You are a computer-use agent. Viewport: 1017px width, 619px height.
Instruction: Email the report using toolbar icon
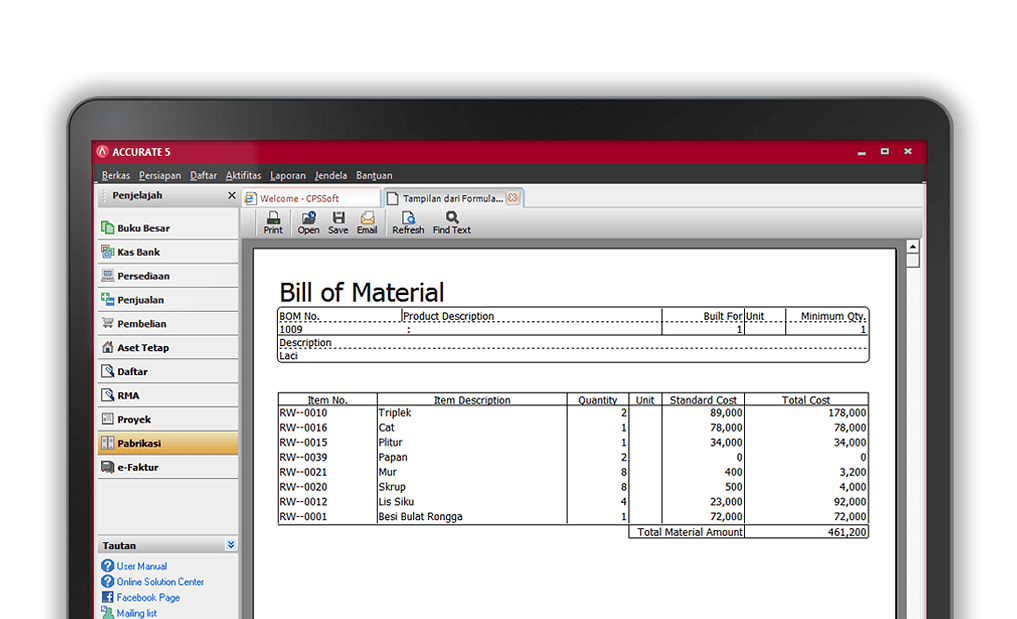point(367,222)
